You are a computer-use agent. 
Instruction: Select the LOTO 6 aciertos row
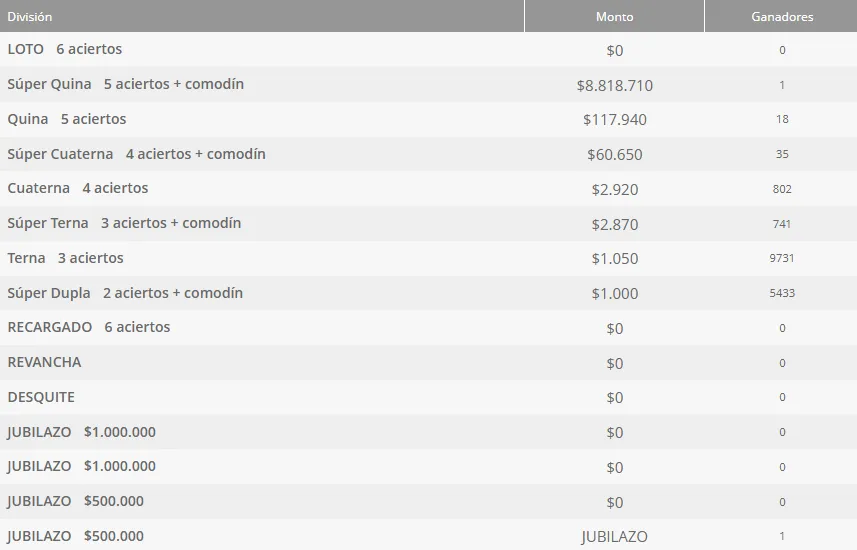[428, 49]
